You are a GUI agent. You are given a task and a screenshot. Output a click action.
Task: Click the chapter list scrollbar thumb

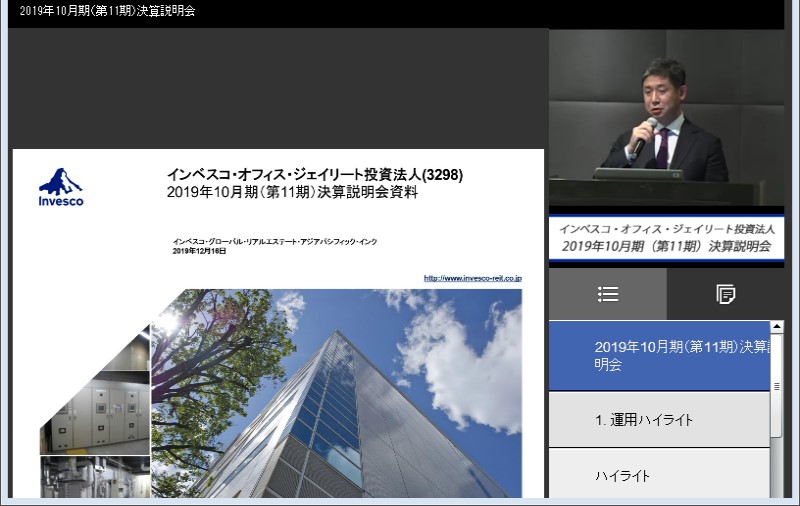tap(777, 385)
